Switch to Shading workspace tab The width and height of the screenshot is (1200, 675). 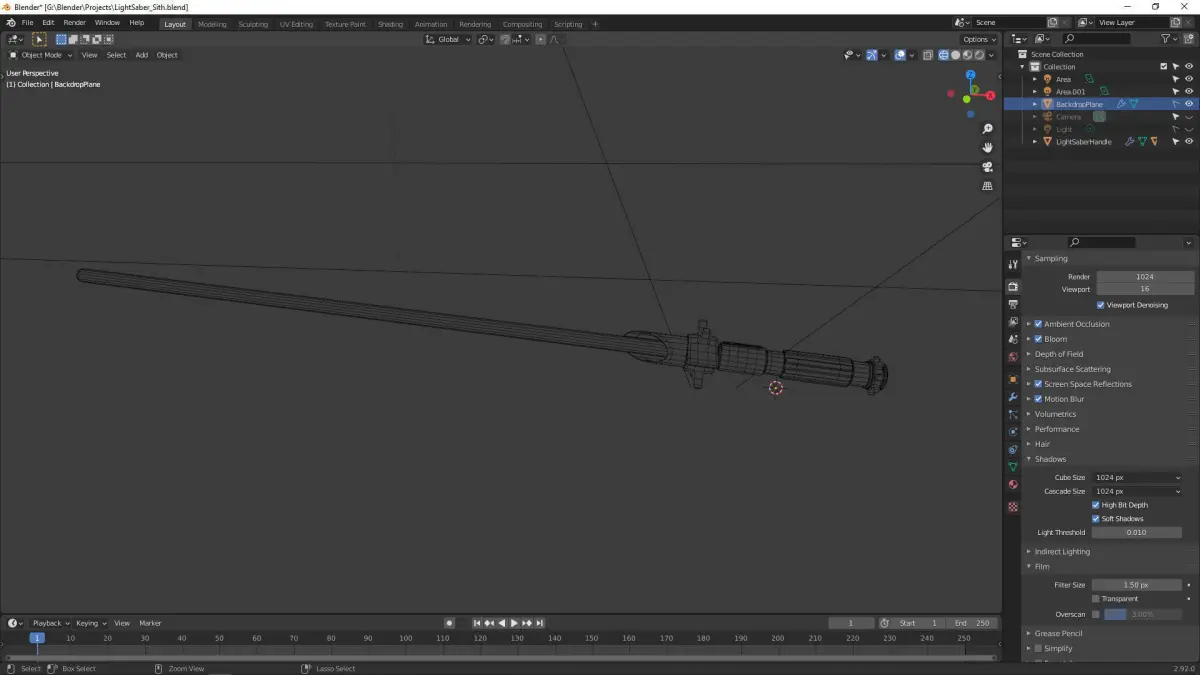[390, 24]
